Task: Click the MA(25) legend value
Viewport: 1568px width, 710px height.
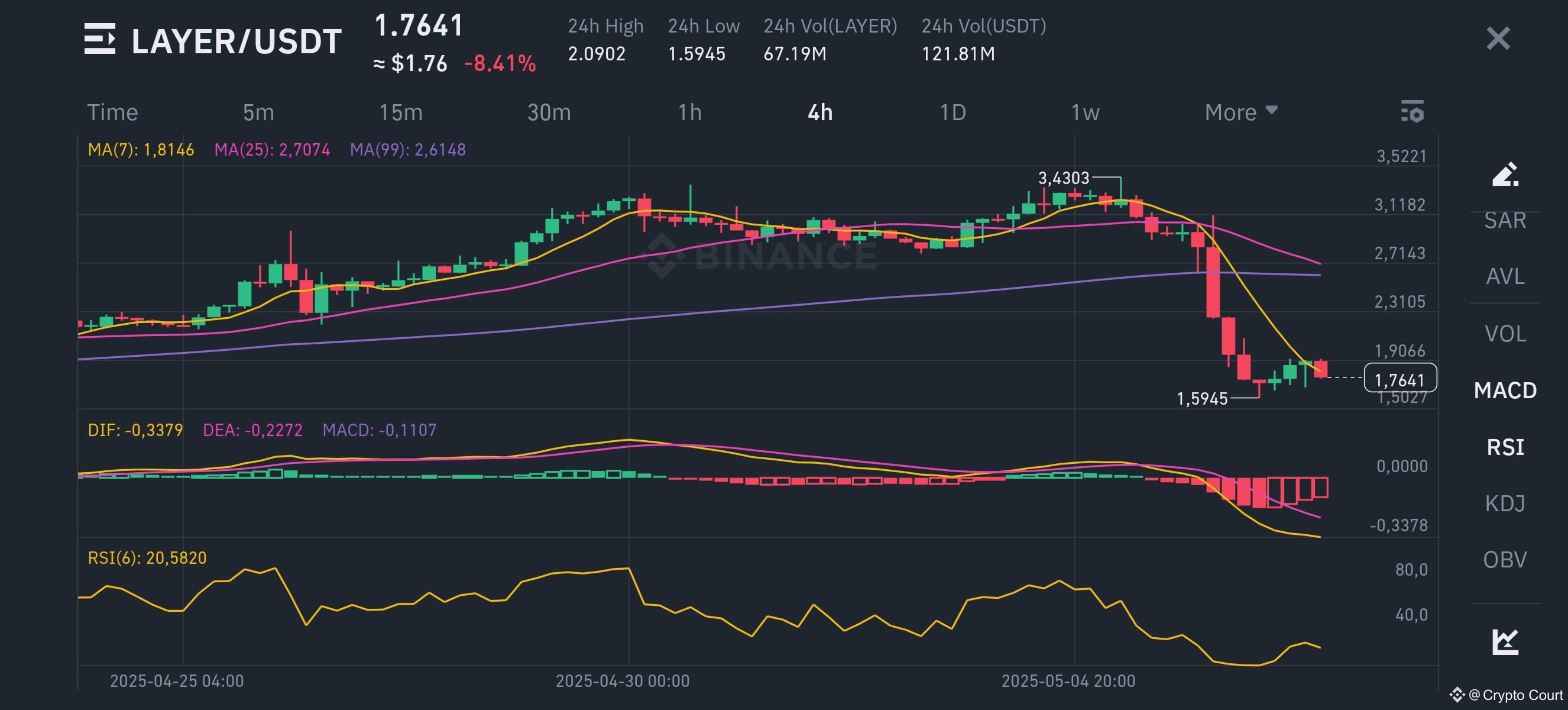Action: (x=272, y=150)
